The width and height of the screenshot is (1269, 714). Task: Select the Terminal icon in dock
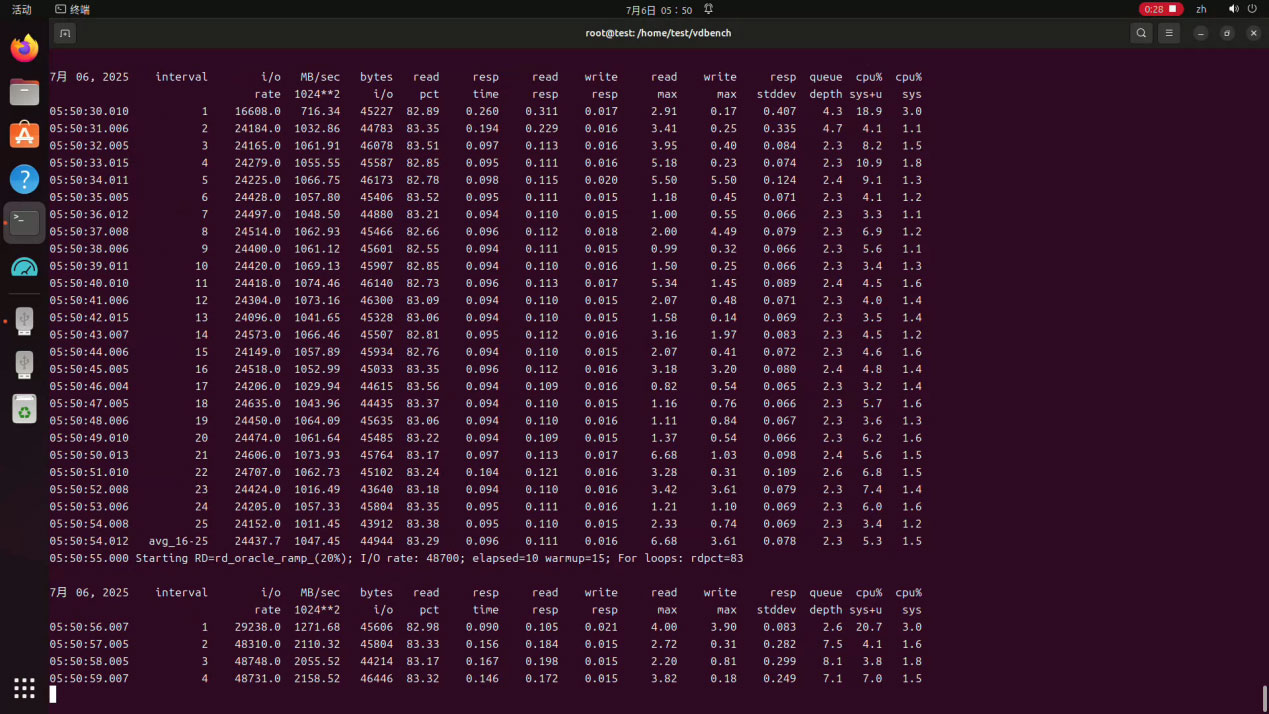point(24,222)
